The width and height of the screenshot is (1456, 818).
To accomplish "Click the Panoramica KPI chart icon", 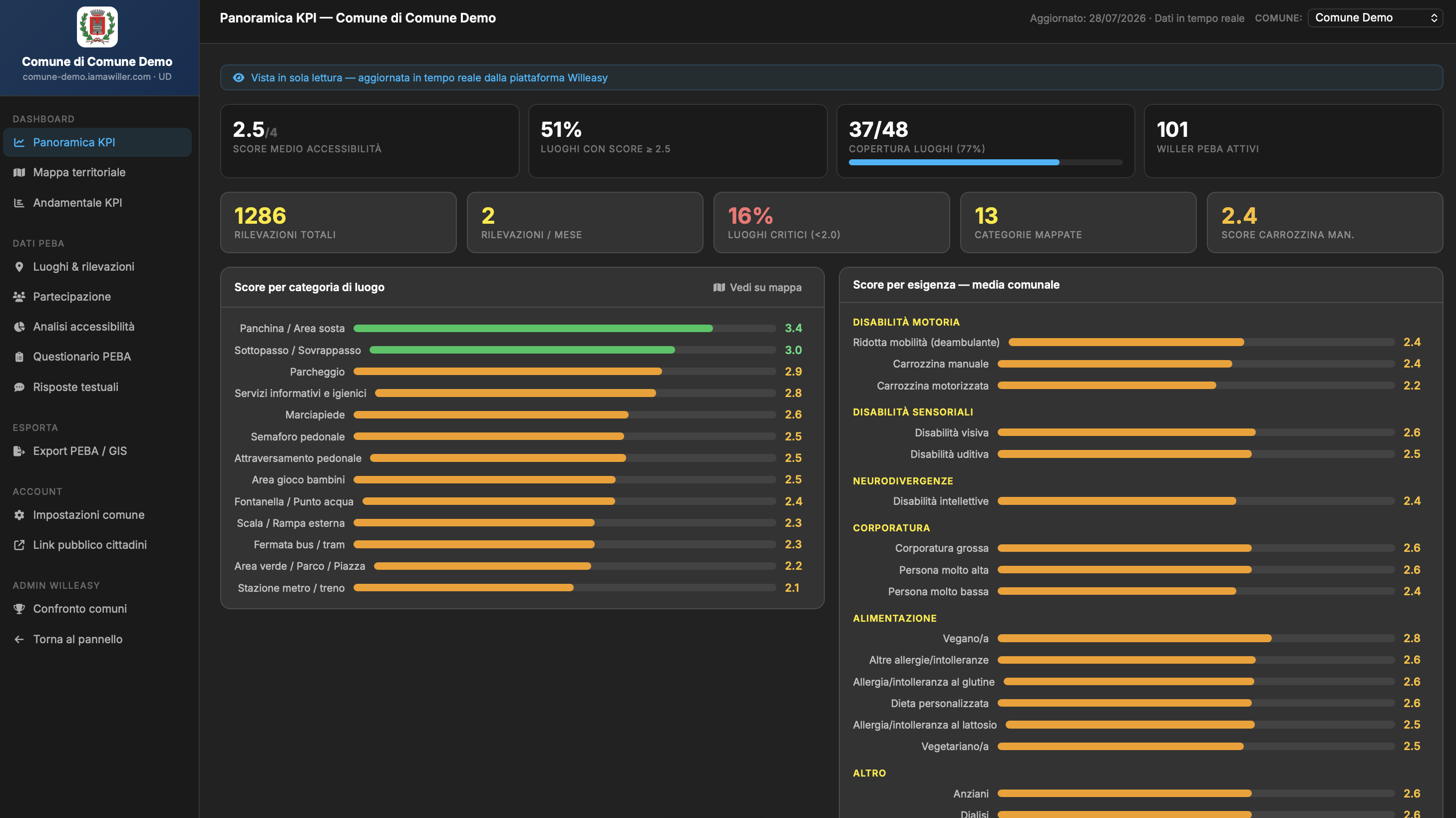I will [19, 142].
